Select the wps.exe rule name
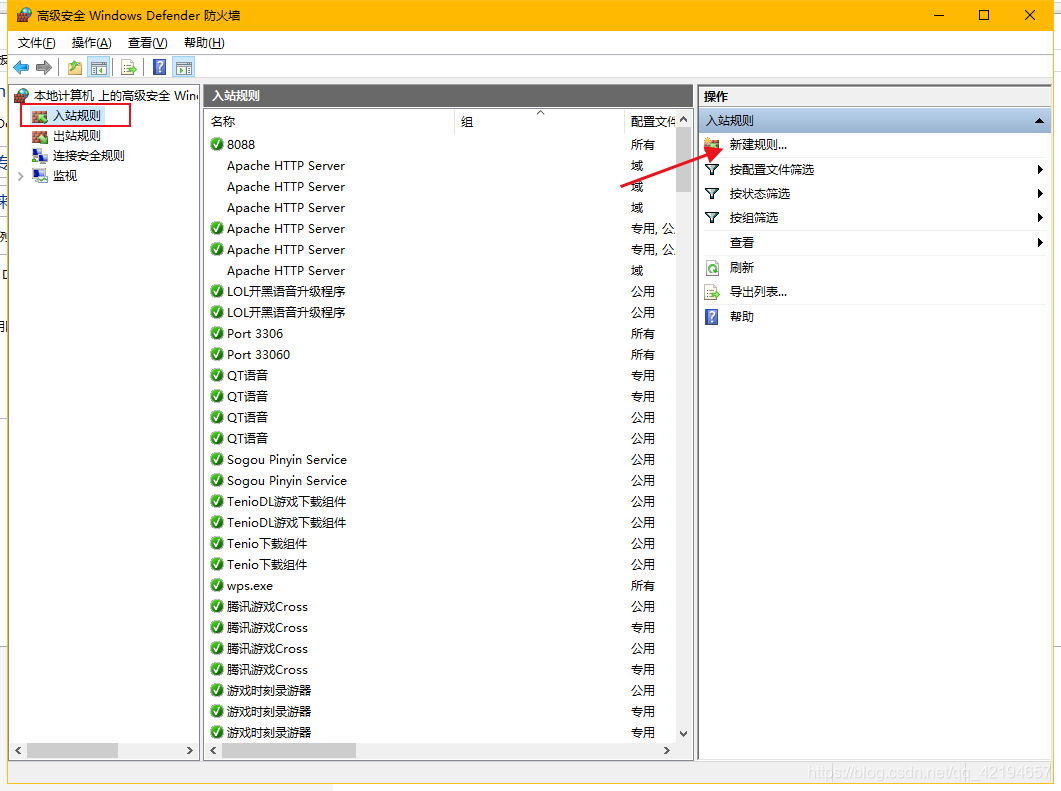 250,585
